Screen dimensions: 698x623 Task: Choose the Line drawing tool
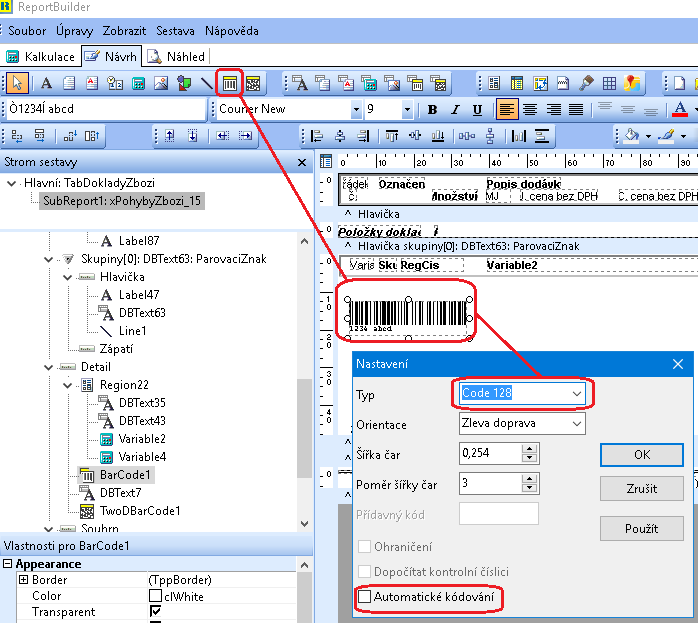click(208, 83)
